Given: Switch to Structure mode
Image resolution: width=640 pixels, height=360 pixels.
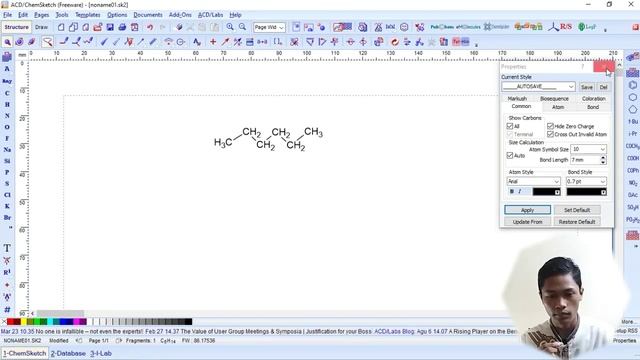Looking at the screenshot, I should (16, 27).
